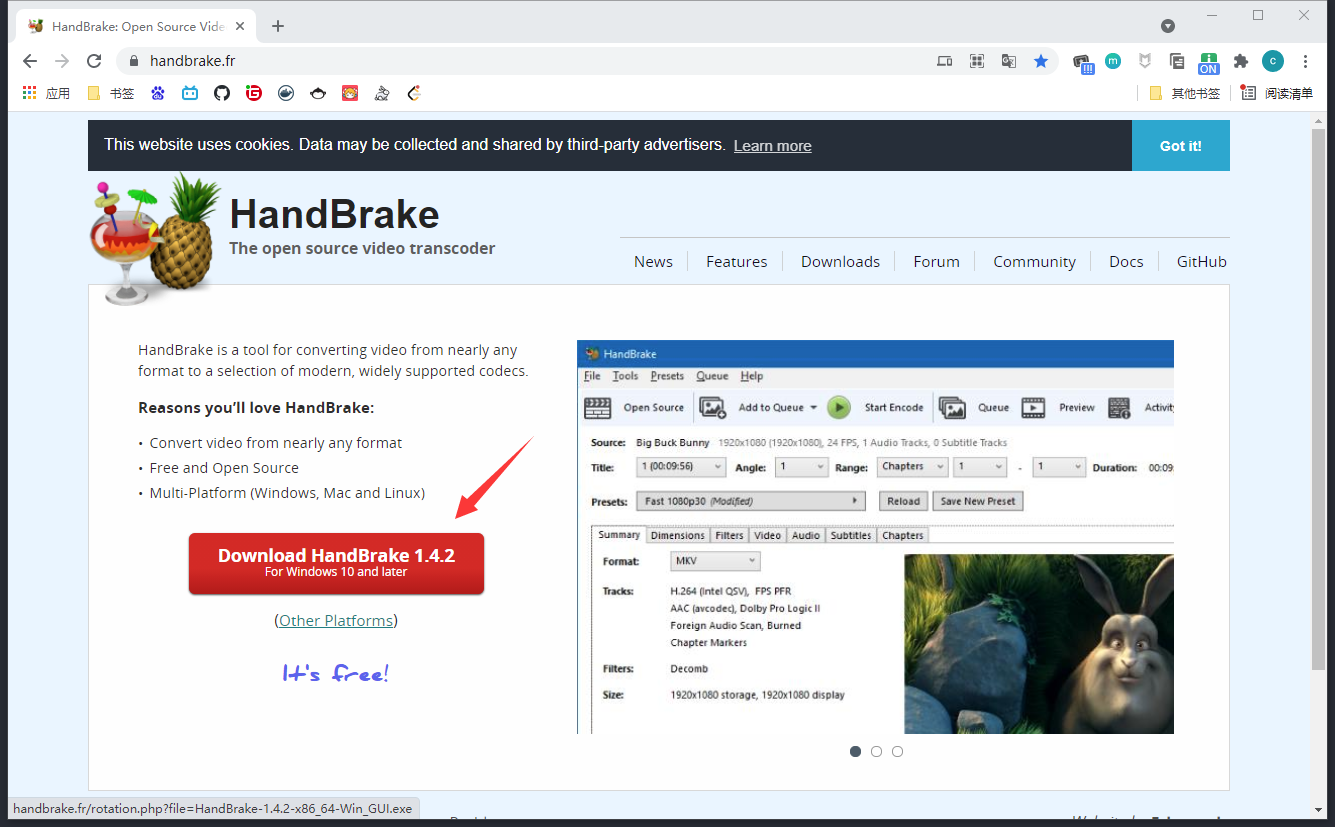Viewport: 1335px width, 827px height.
Task: Open the Features navigation item
Action: pos(736,261)
